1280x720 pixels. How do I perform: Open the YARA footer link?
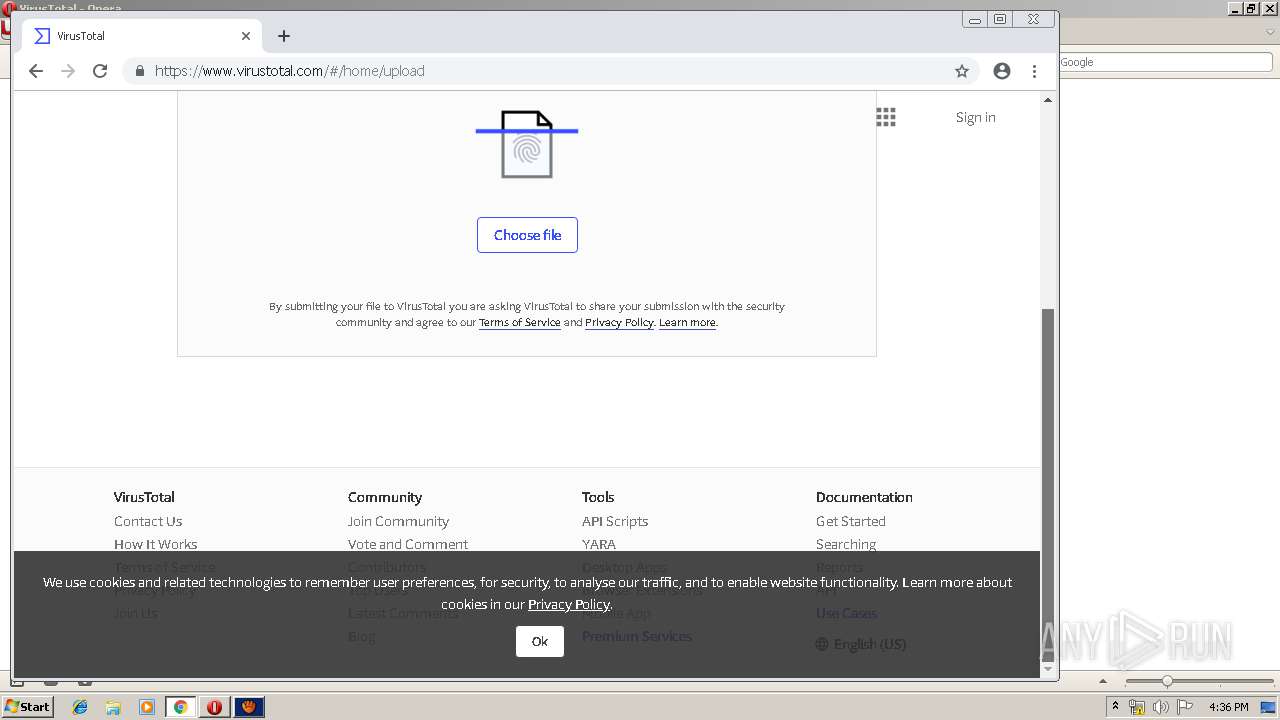pyautogui.click(x=599, y=544)
